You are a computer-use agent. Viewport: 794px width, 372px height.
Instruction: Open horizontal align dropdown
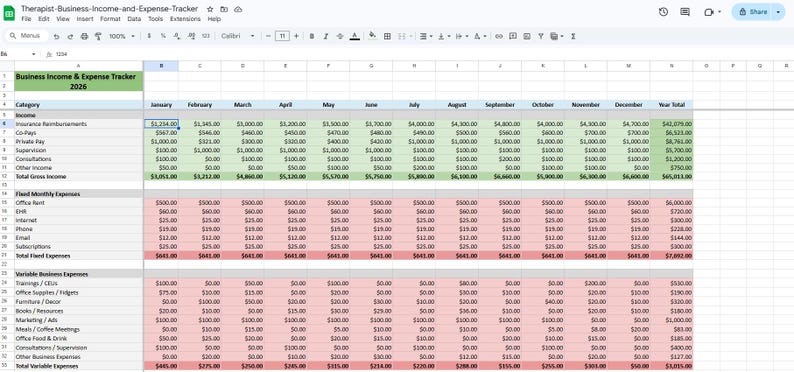(427, 36)
